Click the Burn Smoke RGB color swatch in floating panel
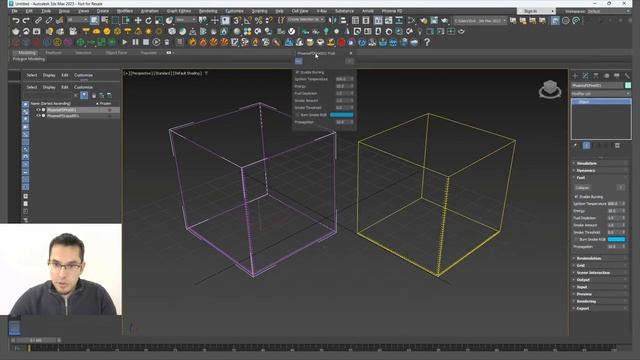Image resolution: width=640 pixels, height=360 pixels. (342, 115)
